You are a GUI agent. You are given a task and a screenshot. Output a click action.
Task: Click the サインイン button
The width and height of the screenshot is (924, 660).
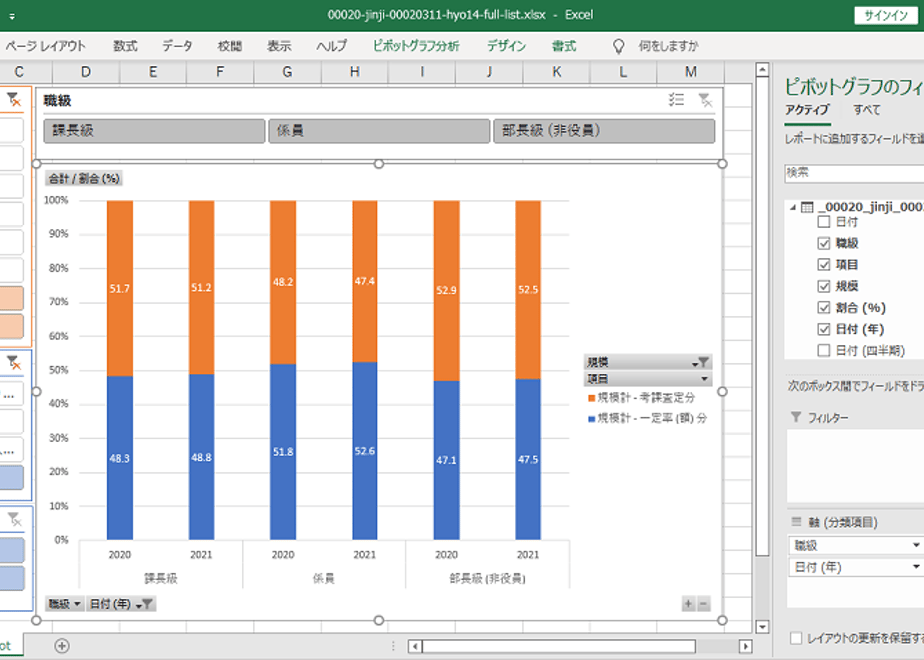886,15
